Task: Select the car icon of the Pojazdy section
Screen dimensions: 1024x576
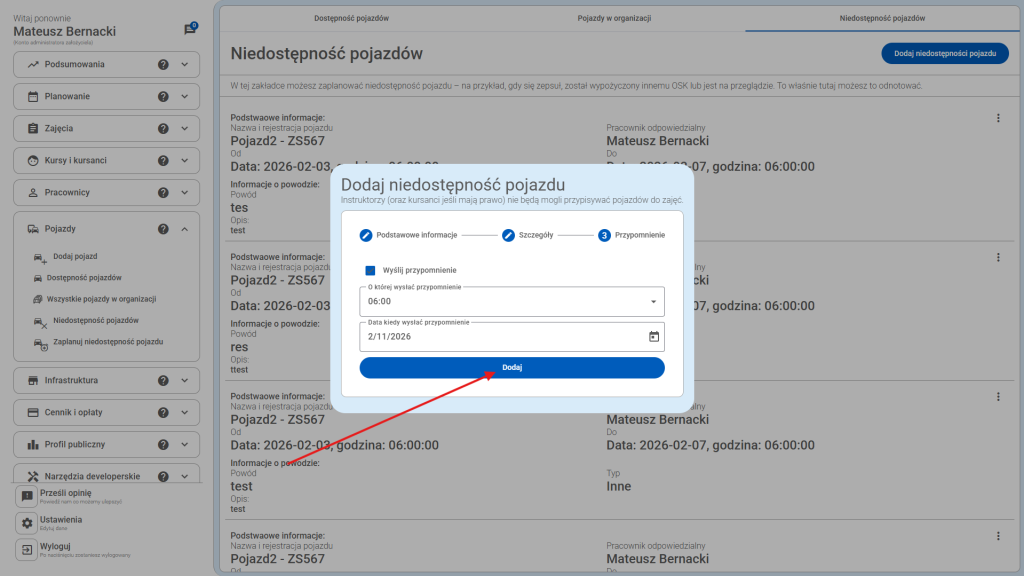Action: [35, 227]
